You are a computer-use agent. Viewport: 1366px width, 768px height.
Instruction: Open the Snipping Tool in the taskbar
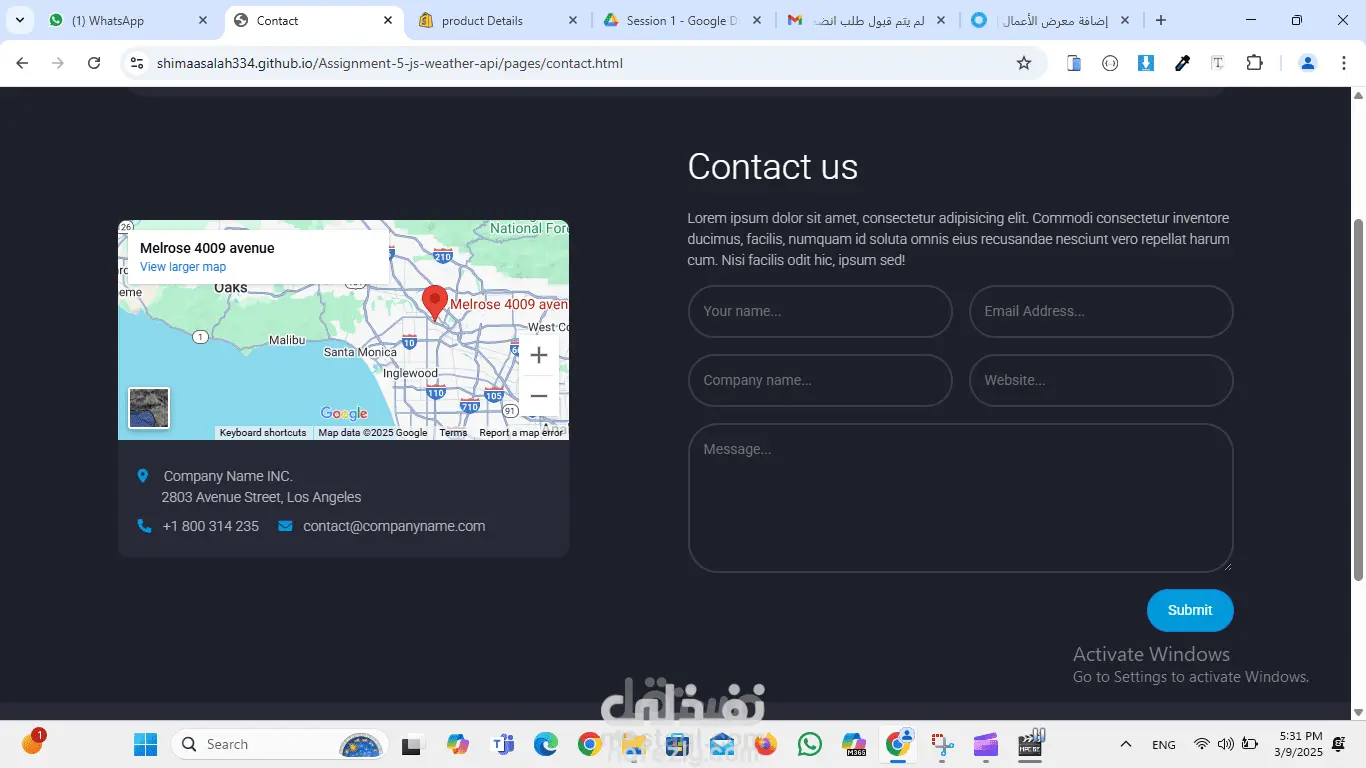[x=942, y=744]
